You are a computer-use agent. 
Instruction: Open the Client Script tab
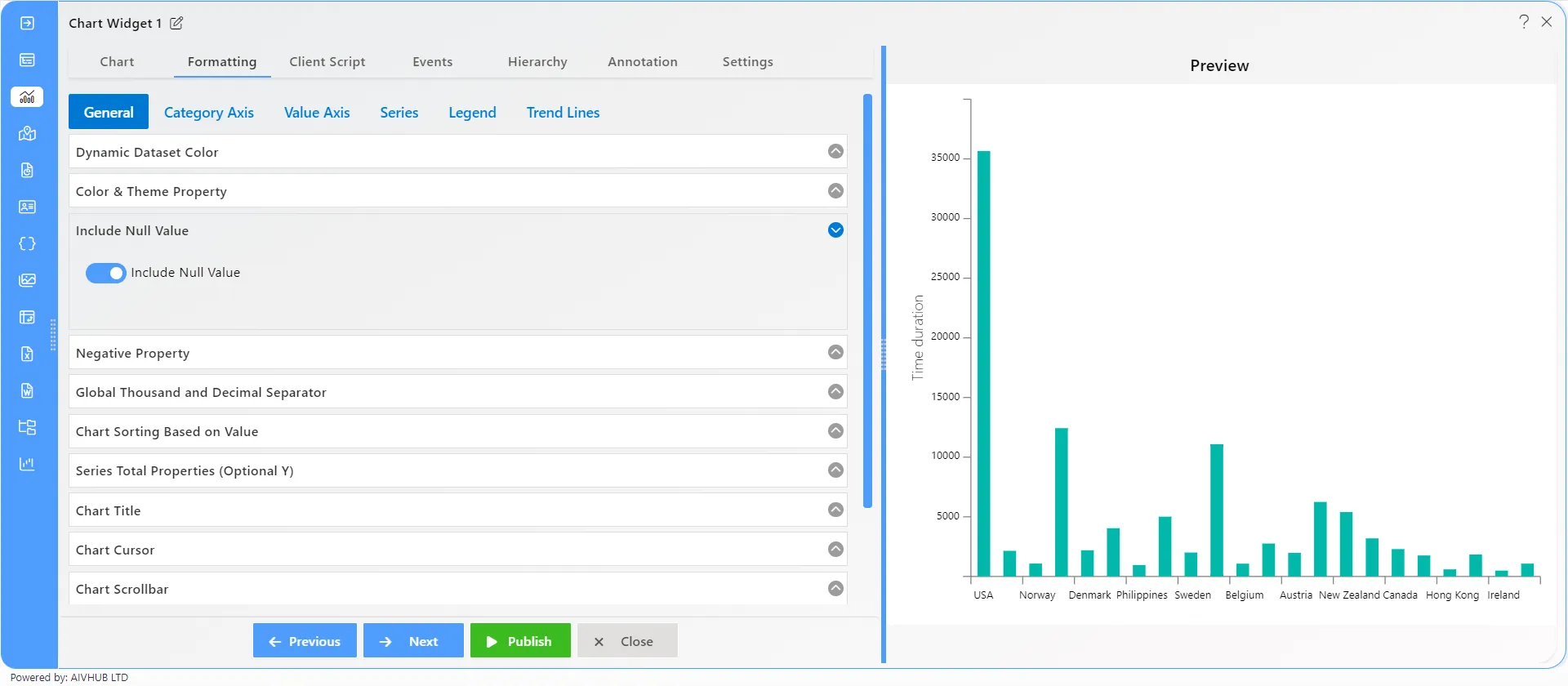click(327, 62)
